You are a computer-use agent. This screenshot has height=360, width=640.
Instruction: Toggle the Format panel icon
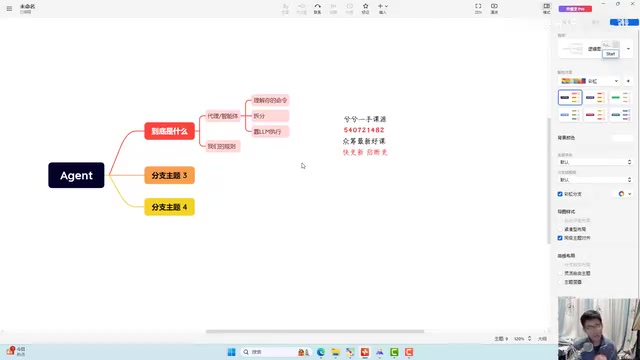tap(547, 9)
